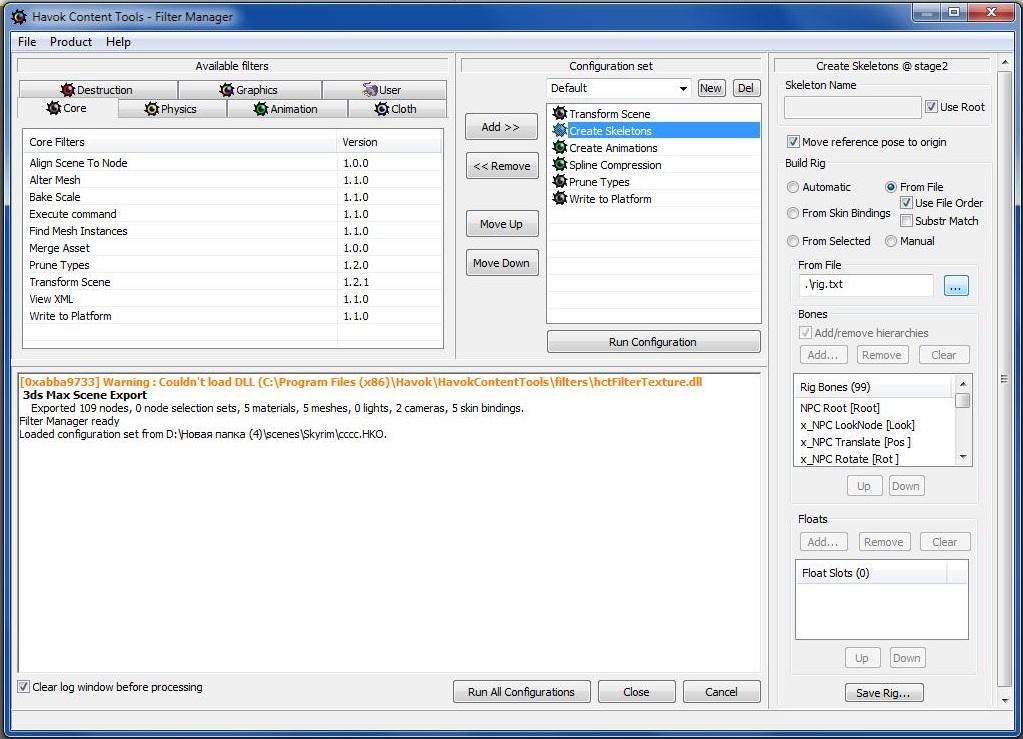The image size is (1023, 739).
Task: Click the Graphics tab gear icon
Action: click(x=226, y=89)
